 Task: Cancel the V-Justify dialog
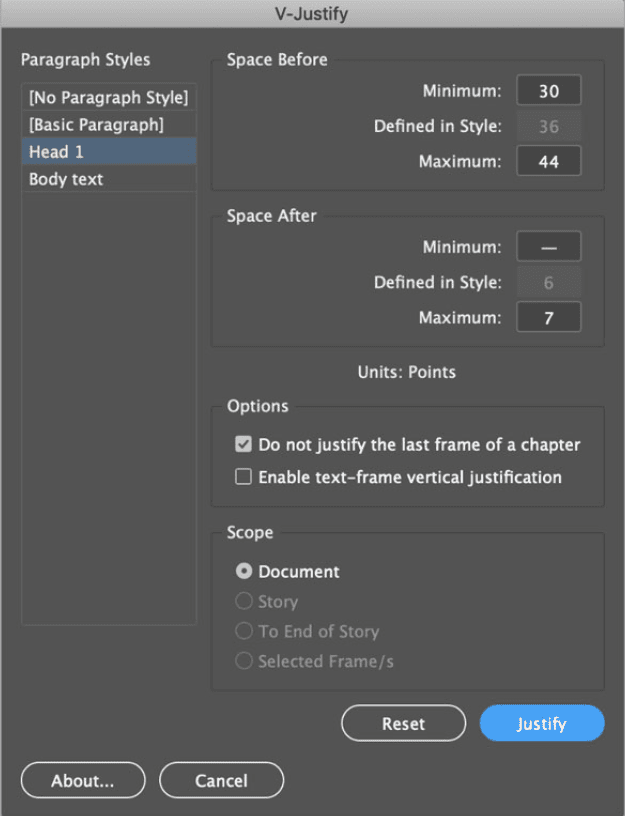(221, 780)
